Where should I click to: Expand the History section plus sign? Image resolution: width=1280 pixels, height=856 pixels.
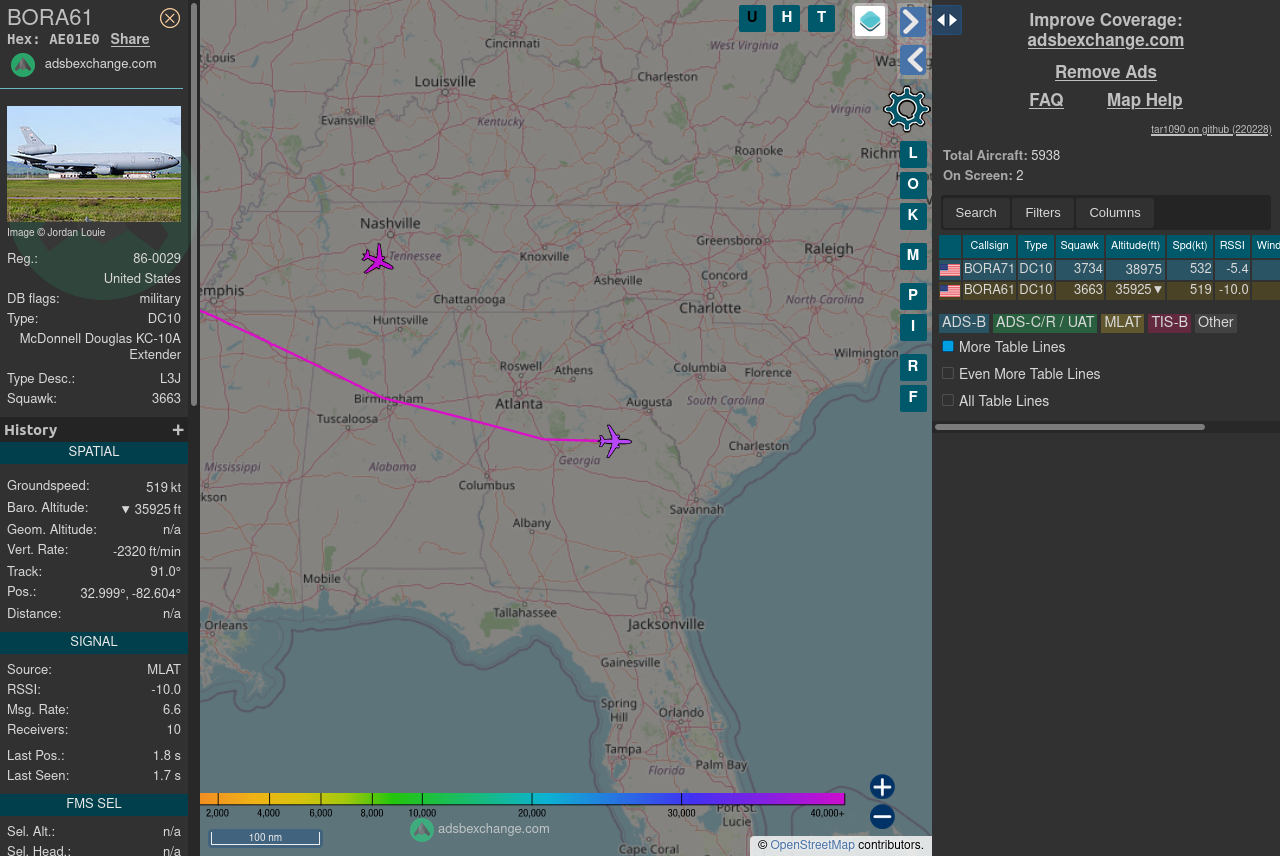(178, 430)
